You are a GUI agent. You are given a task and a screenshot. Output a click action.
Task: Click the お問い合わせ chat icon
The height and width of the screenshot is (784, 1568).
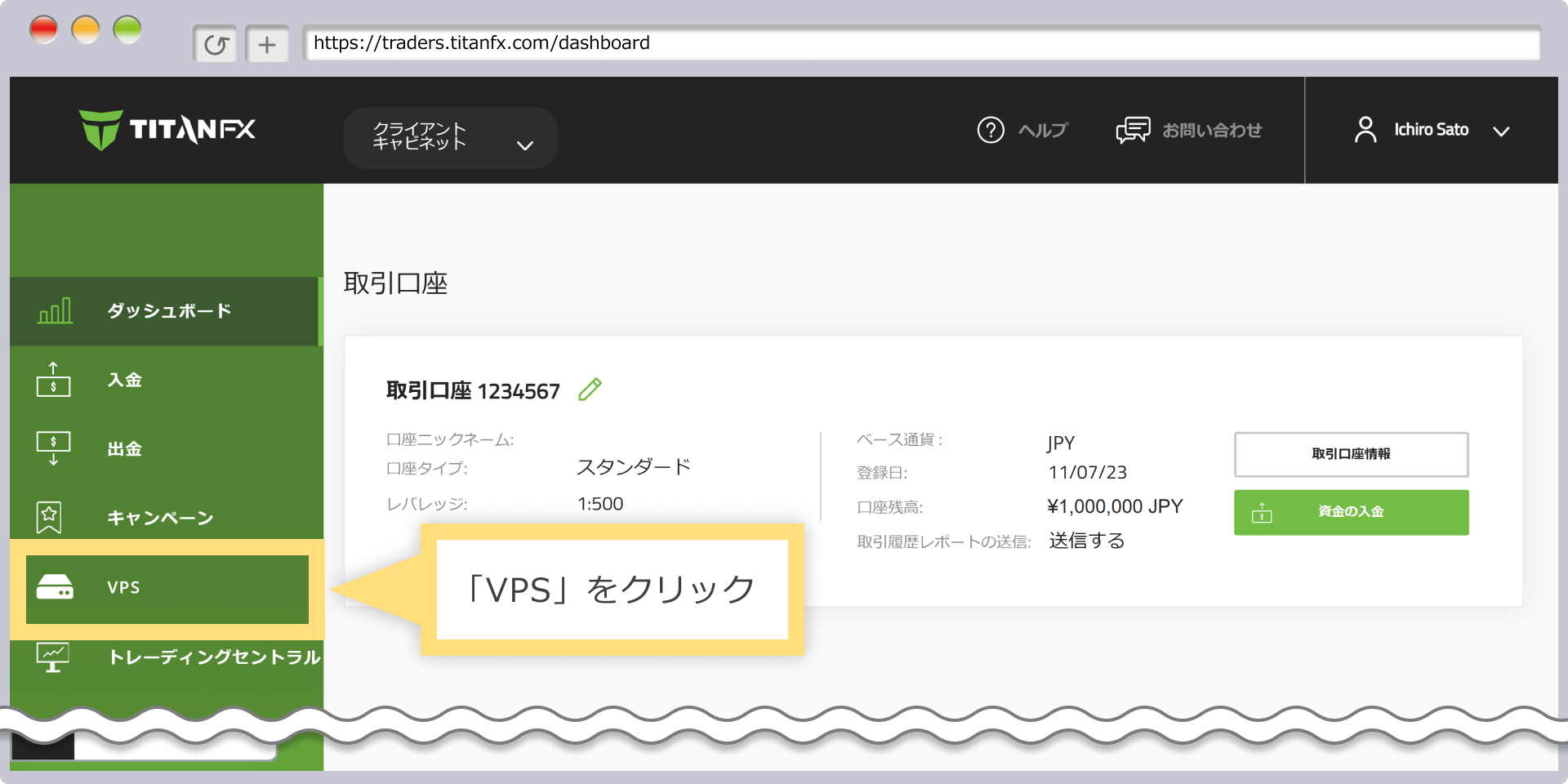pyautogui.click(x=1133, y=130)
